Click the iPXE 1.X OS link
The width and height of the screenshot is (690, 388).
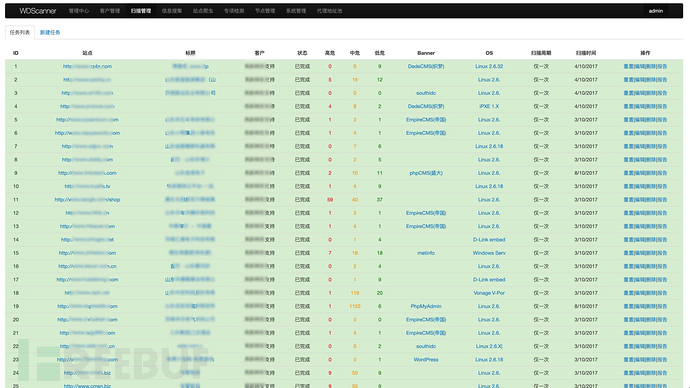(x=489, y=106)
